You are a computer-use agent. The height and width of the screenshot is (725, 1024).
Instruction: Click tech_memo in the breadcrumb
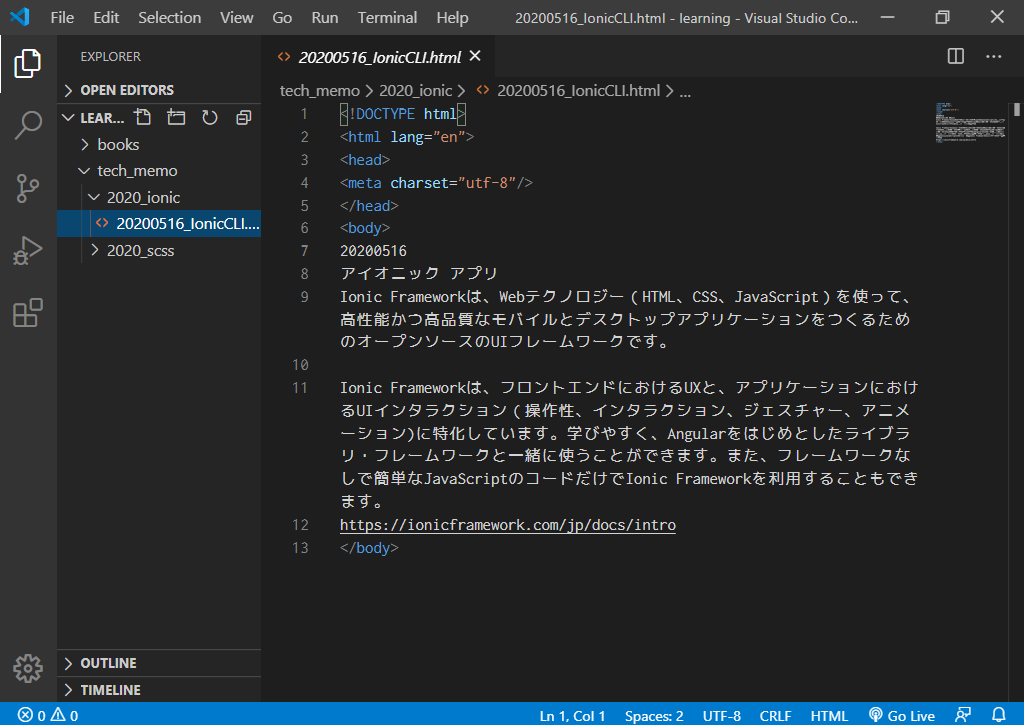[x=319, y=91]
